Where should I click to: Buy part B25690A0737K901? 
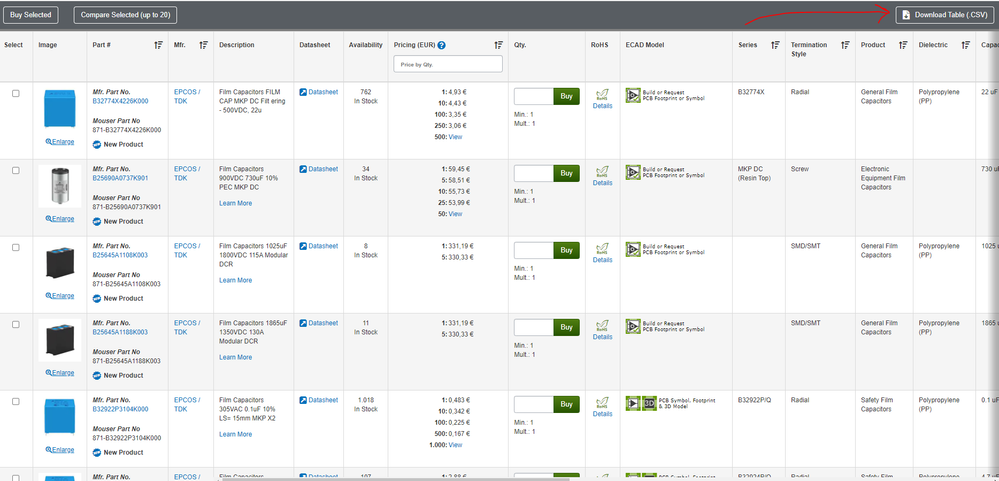coord(566,173)
